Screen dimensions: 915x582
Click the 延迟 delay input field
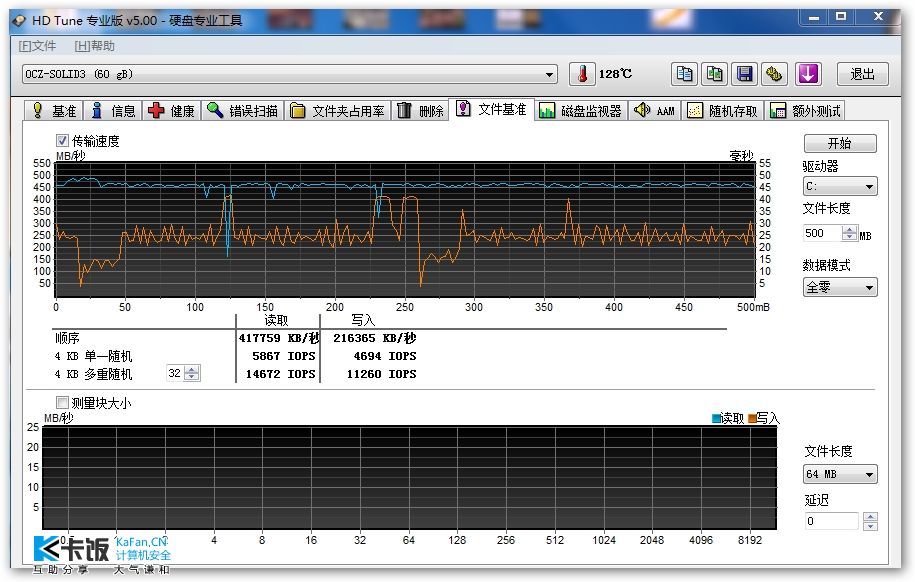pos(831,521)
